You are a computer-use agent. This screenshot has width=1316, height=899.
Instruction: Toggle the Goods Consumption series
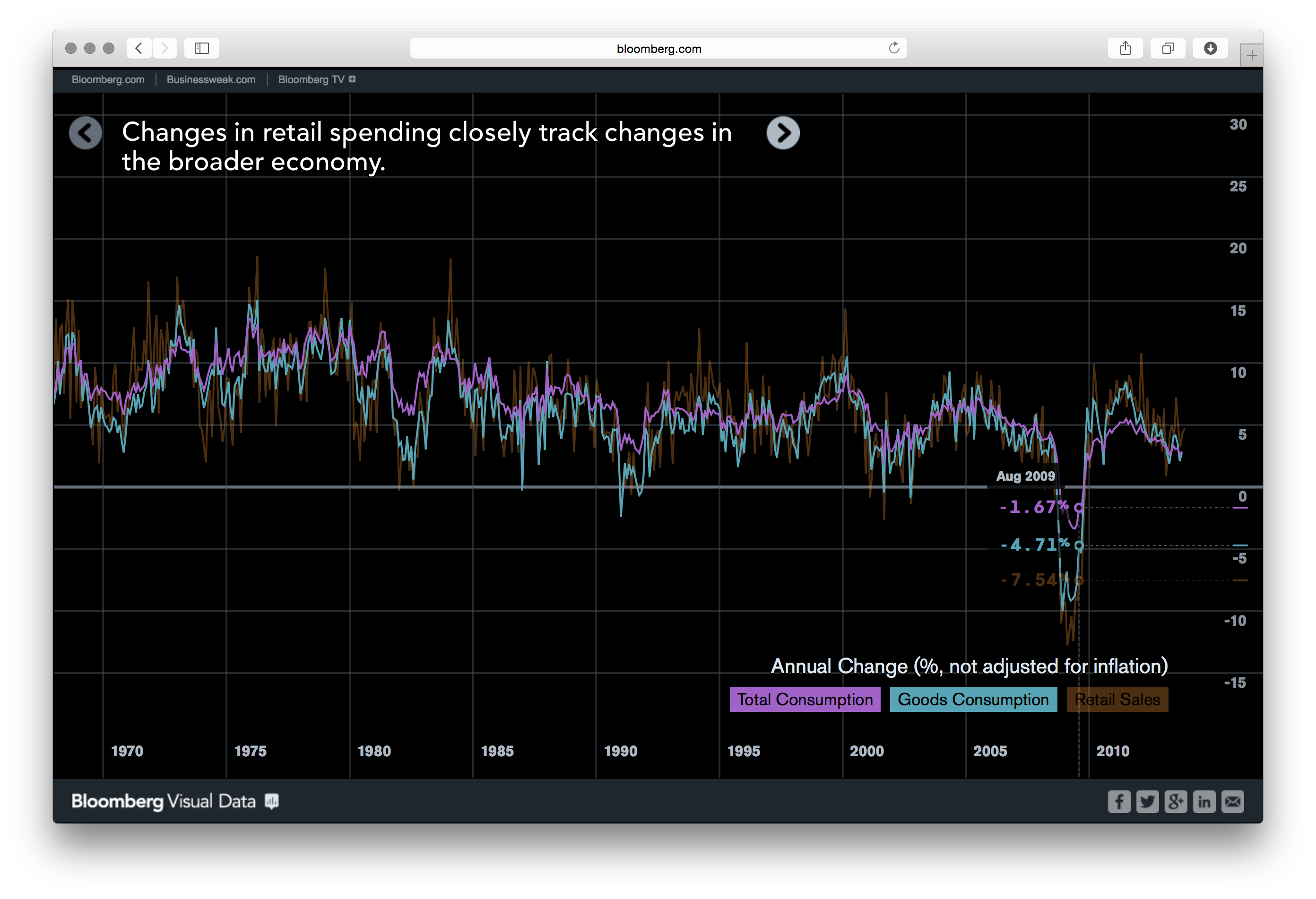[x=973, y=700]
